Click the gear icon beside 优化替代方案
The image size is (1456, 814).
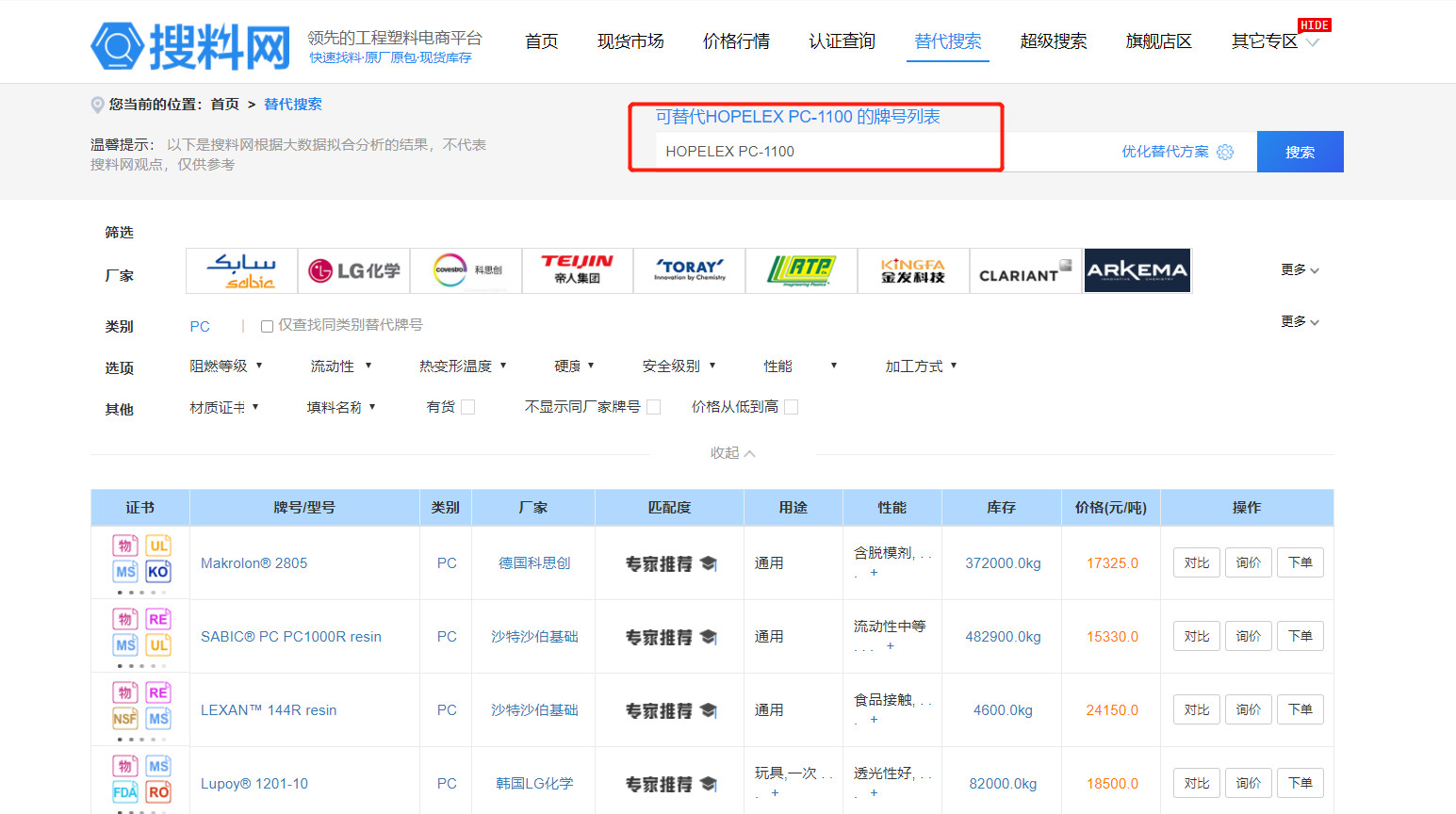coord(1225,153)
